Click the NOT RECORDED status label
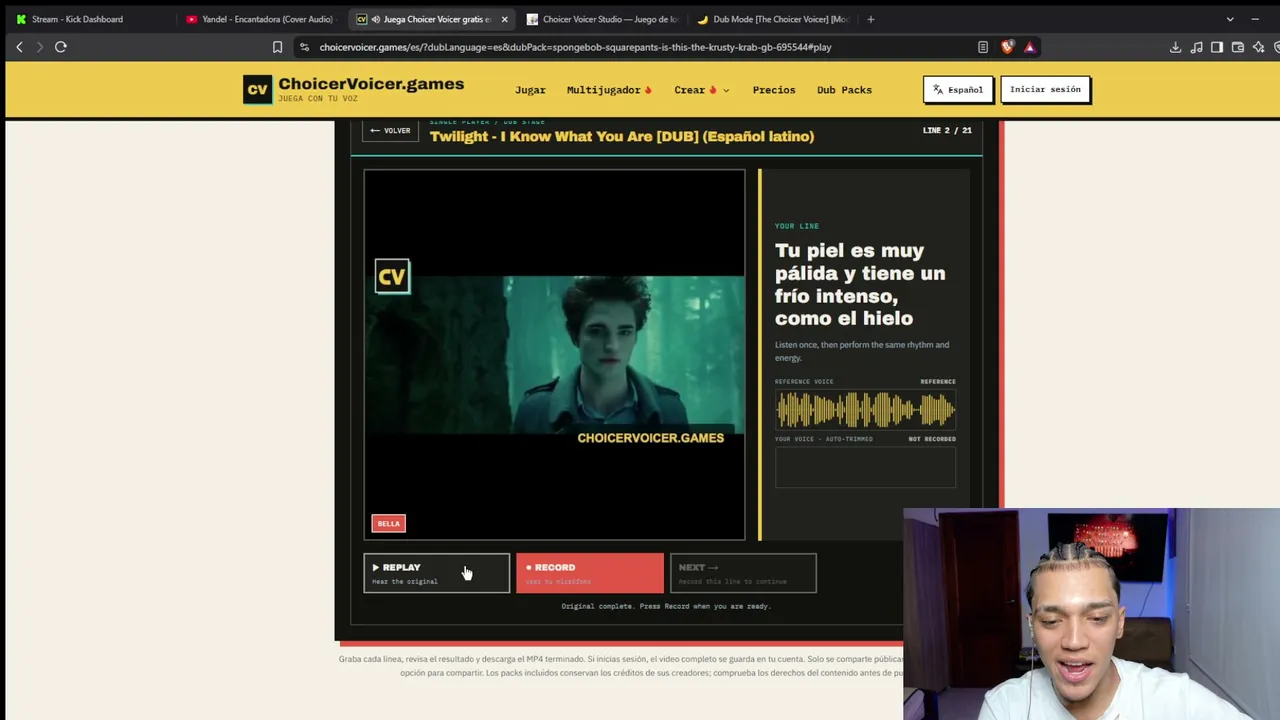 932,439
